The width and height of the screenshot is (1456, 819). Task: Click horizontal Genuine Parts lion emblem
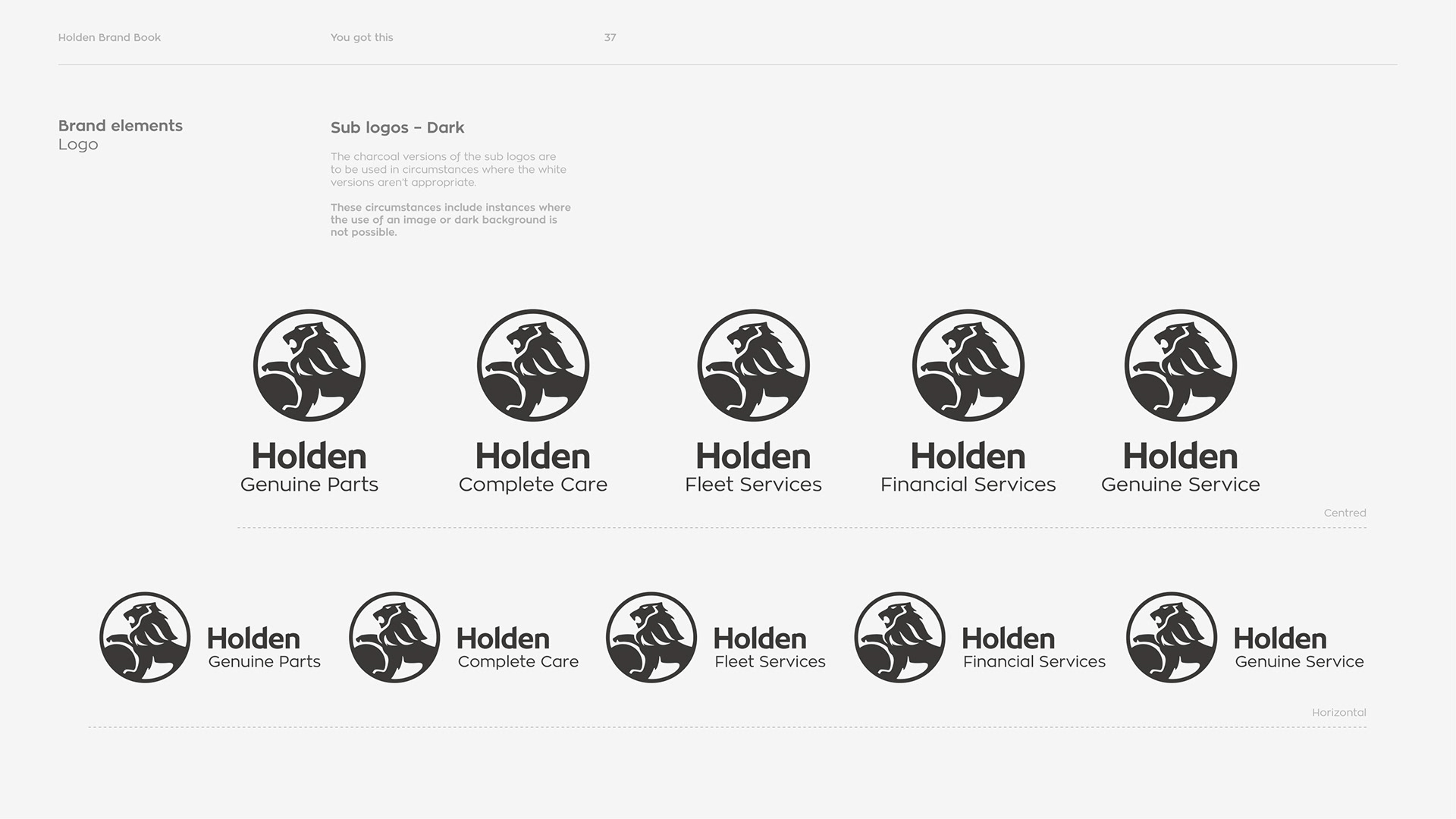click(x=145, y=638)
